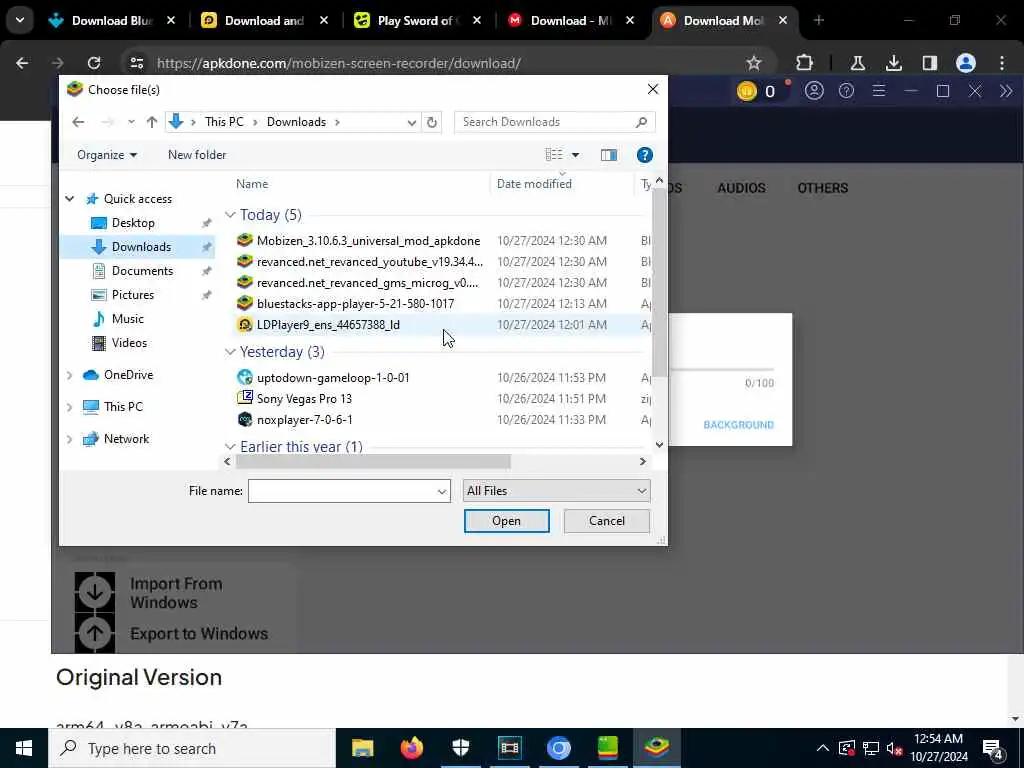Expand the OneDrive tree node
The width and height of the screenshot is (1024, 768).
click(70, 375)
